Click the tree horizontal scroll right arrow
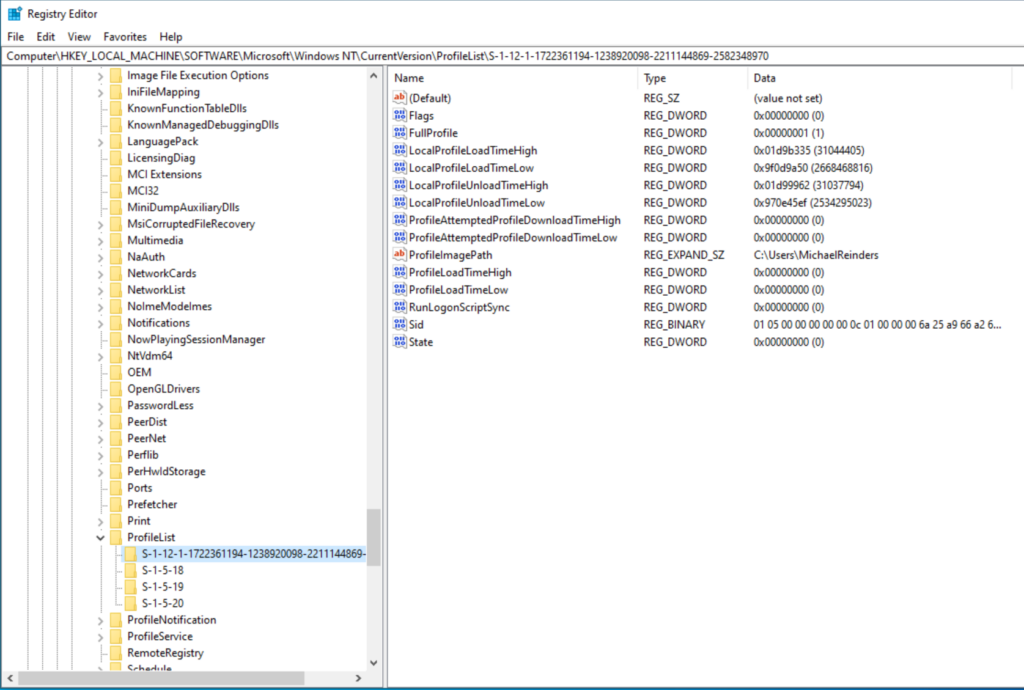1024x690 pixels. click(x=358, y=678)
